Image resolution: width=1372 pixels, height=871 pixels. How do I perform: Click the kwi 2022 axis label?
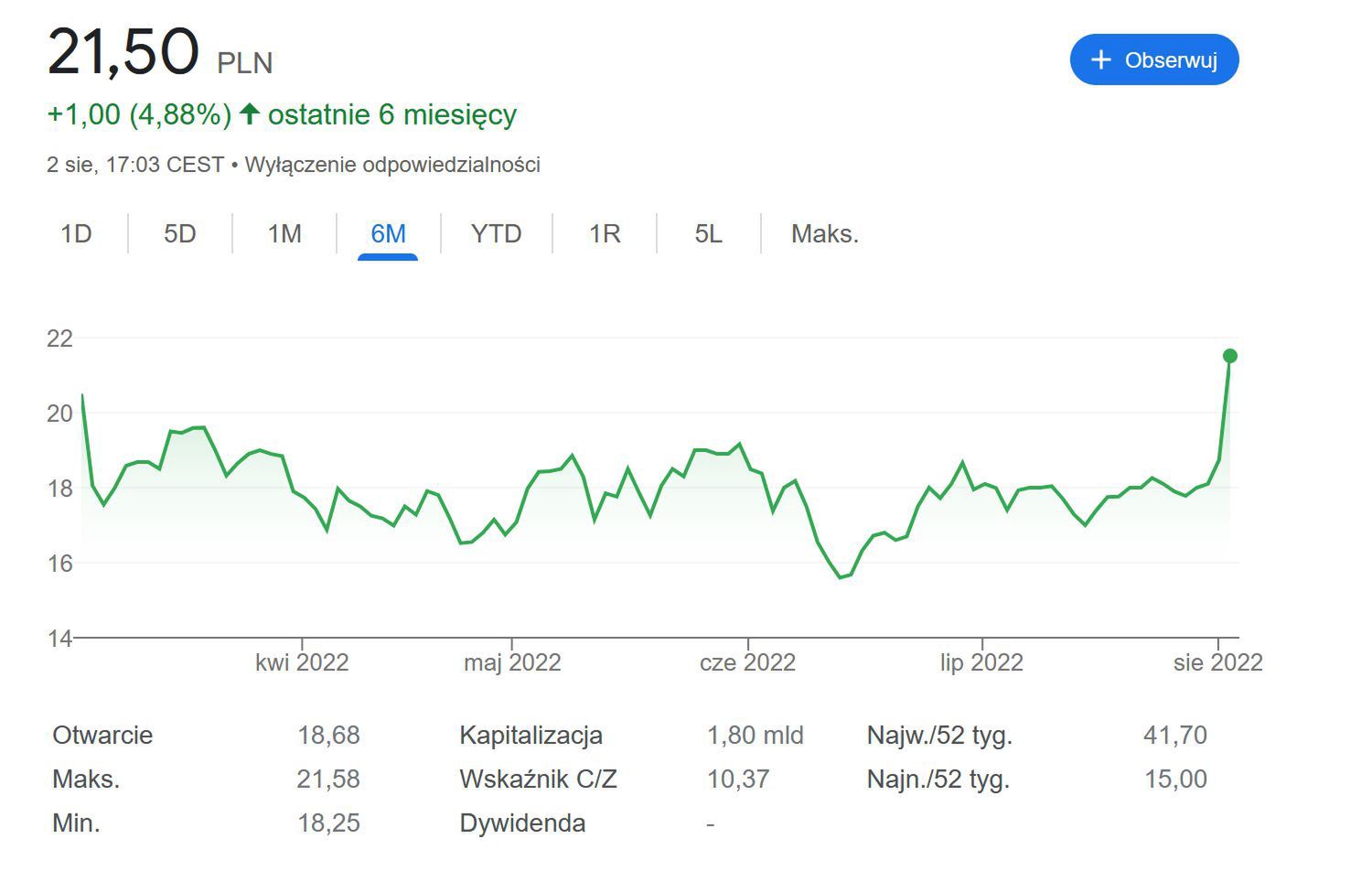point(302,662)
